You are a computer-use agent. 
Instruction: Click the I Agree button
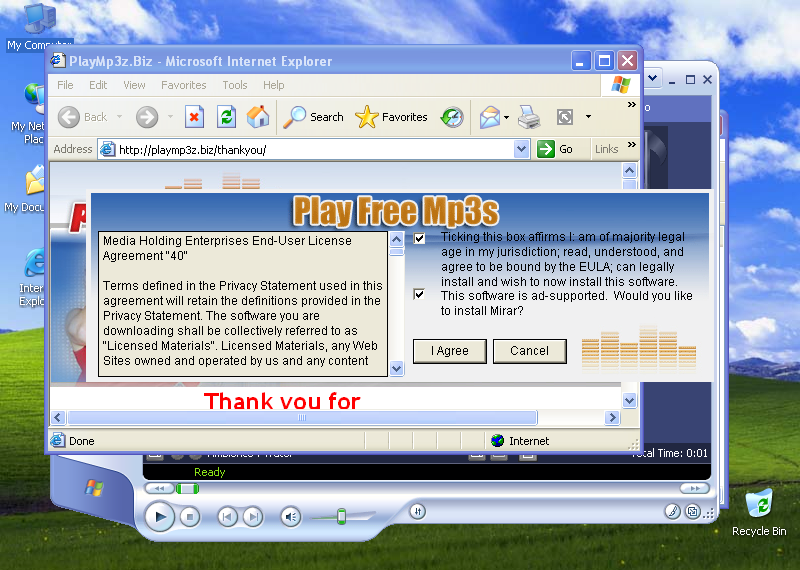tap(449, 351)
